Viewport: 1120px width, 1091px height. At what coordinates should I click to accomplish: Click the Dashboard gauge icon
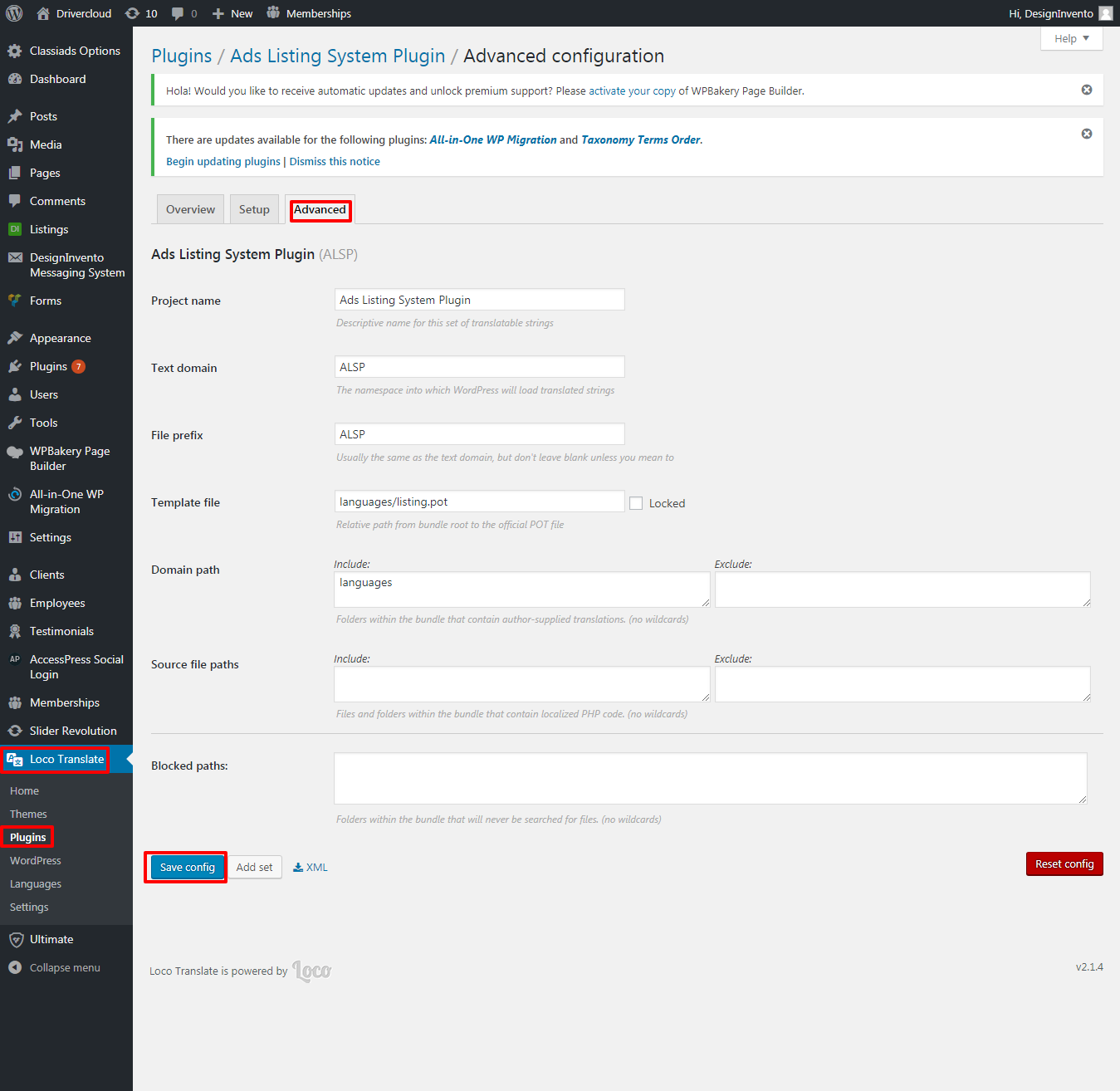(x=15, y=79)
